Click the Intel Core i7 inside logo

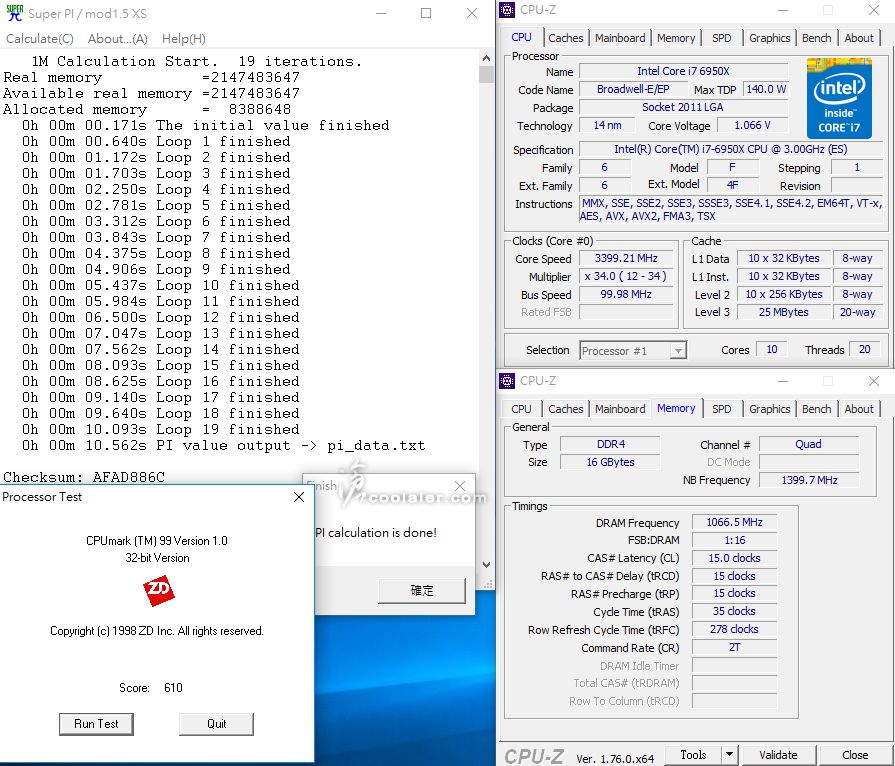click(839, 98)
